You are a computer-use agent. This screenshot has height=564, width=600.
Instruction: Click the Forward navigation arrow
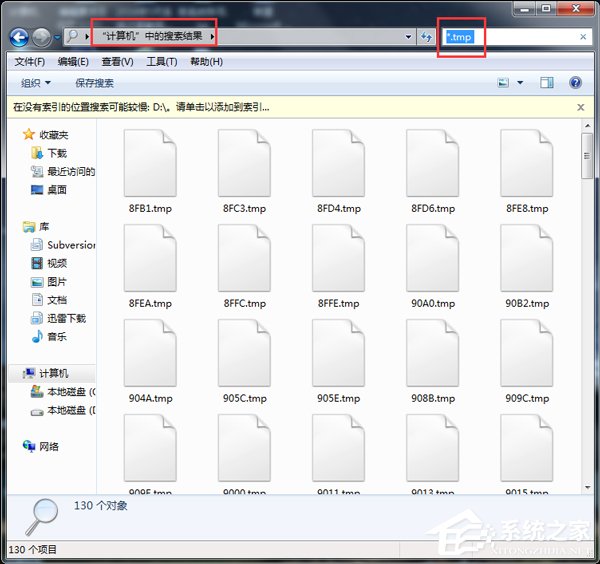click(42, 37)
